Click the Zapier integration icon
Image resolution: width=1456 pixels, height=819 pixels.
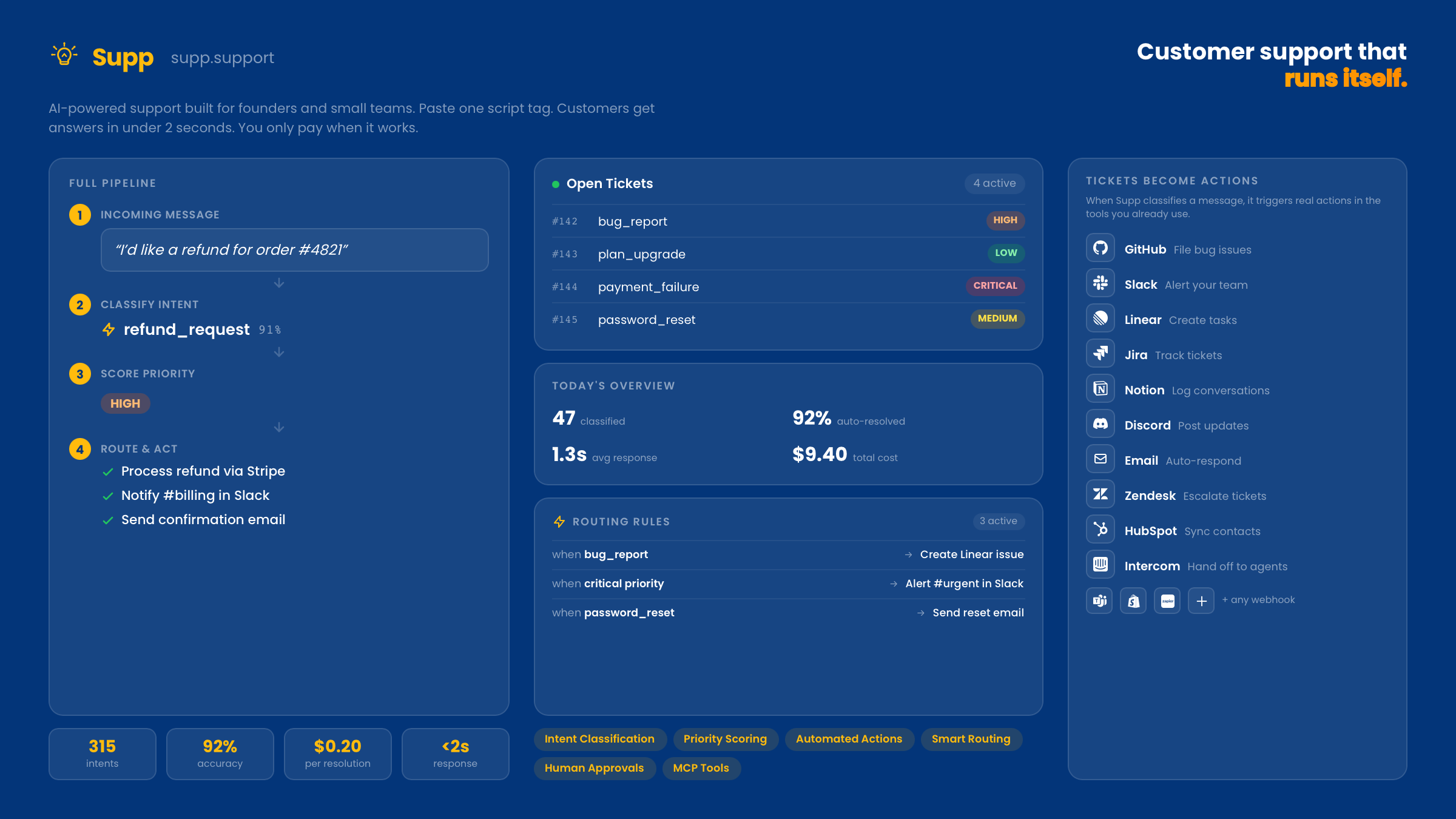(1167, 600)
